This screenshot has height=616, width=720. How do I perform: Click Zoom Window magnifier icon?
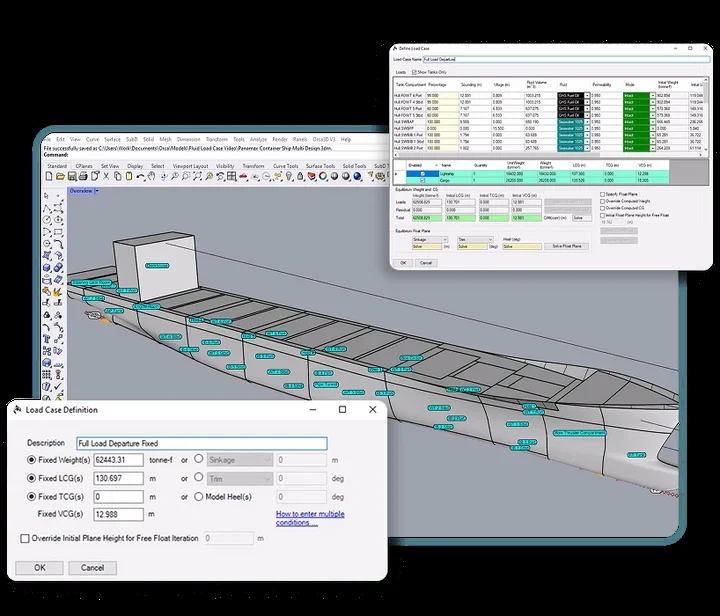coord(186,176)
